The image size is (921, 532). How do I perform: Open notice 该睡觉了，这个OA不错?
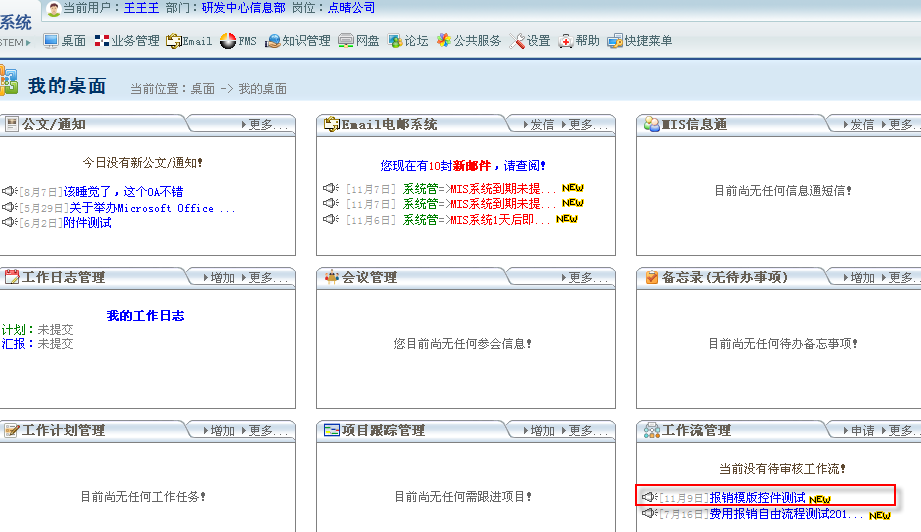pyautogui.click(x=124, y=191)
